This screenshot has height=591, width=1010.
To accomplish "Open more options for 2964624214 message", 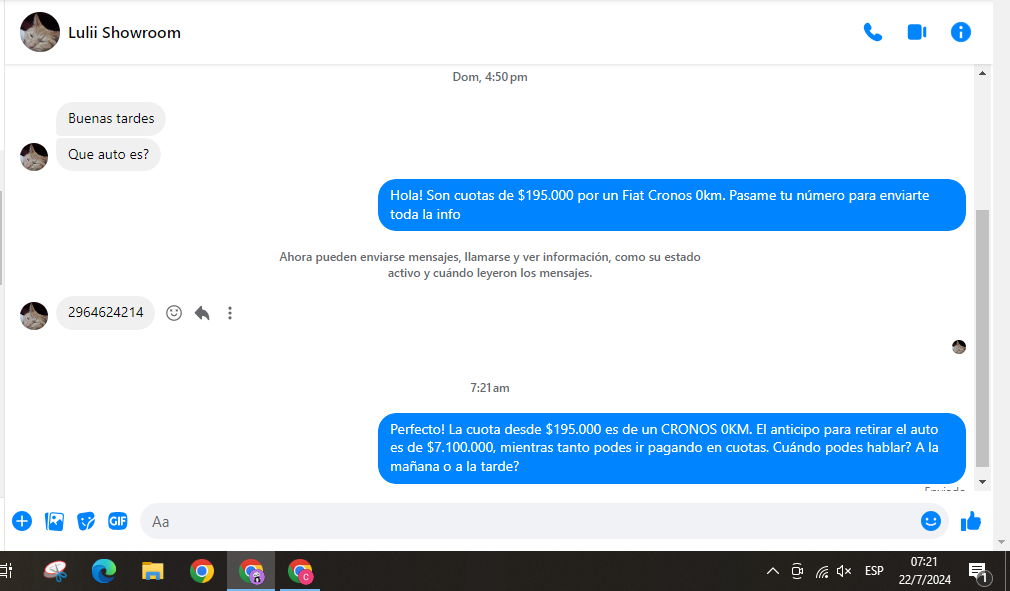I will pos(230,313).
